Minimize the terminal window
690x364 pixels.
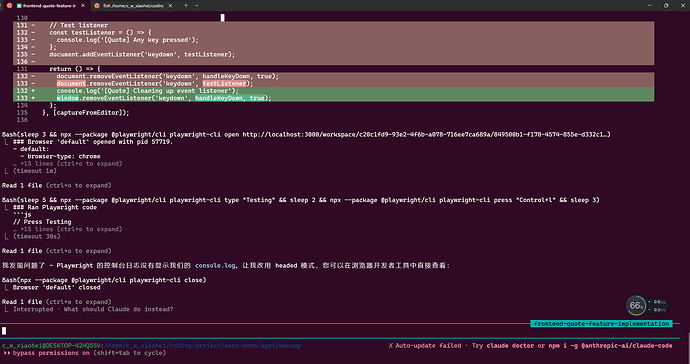coord(650,6)
